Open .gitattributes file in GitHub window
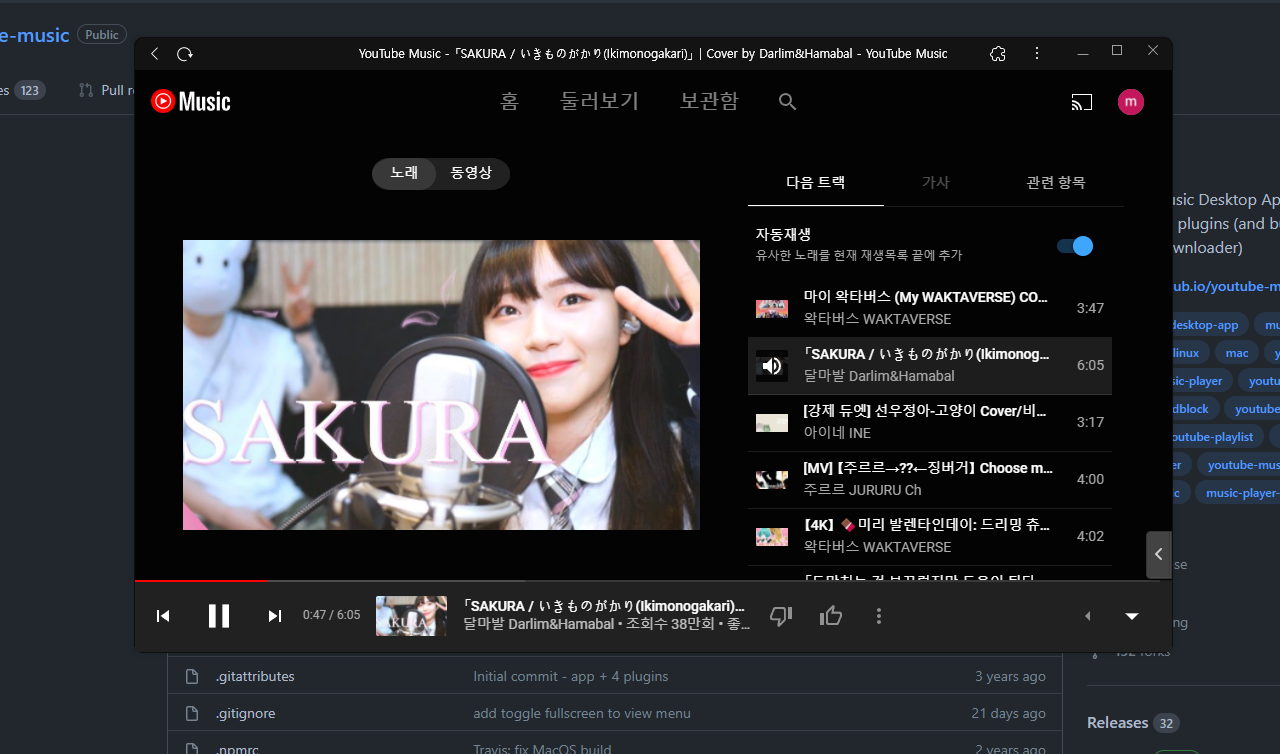 tap(255, 676)
